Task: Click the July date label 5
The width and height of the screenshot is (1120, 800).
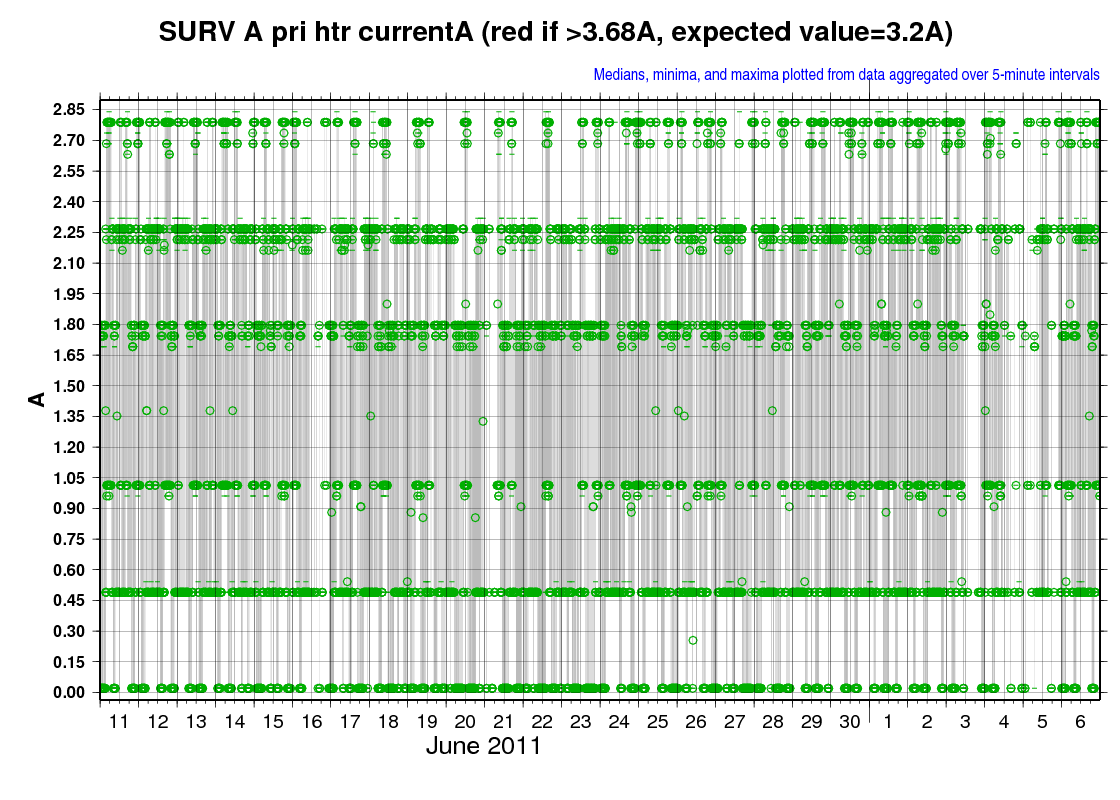Action: point(1042,722)
